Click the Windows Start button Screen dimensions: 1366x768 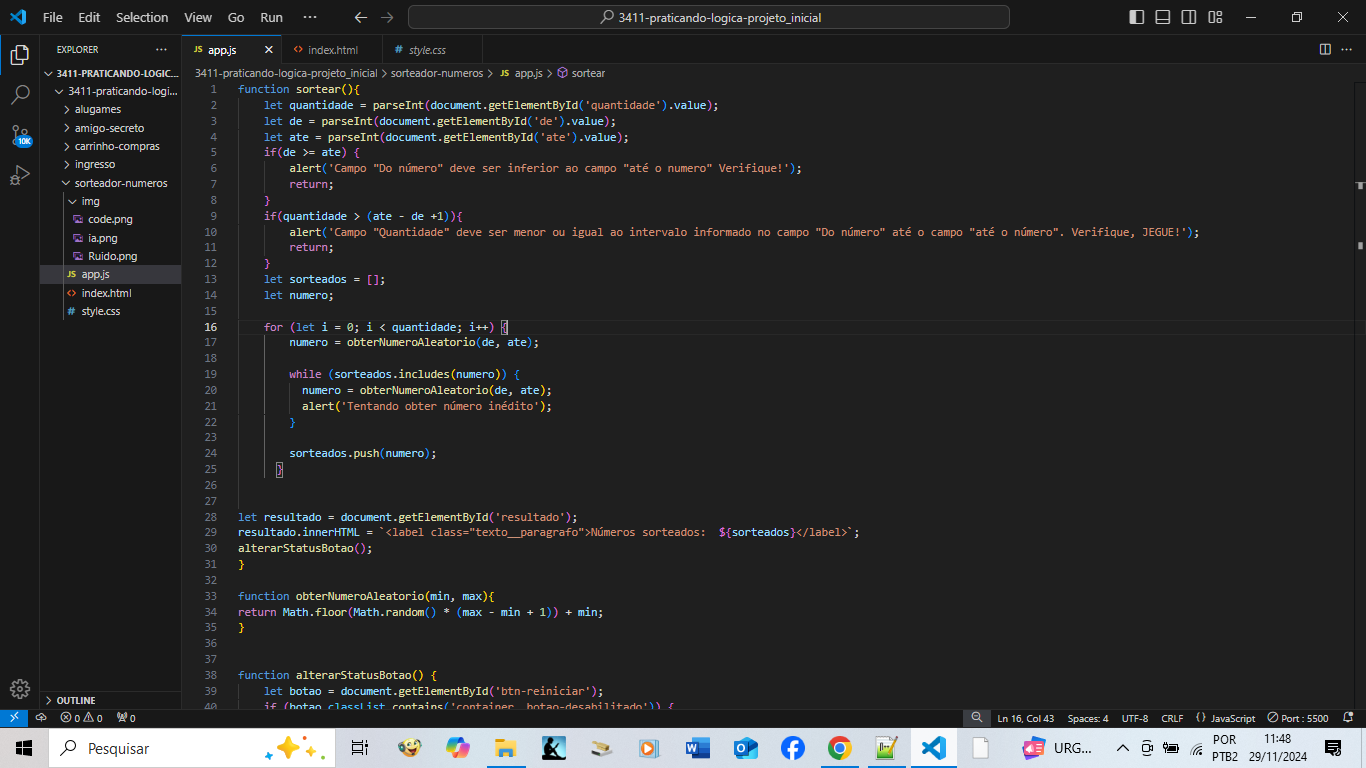pyautogui.click(x=24, y=748)
